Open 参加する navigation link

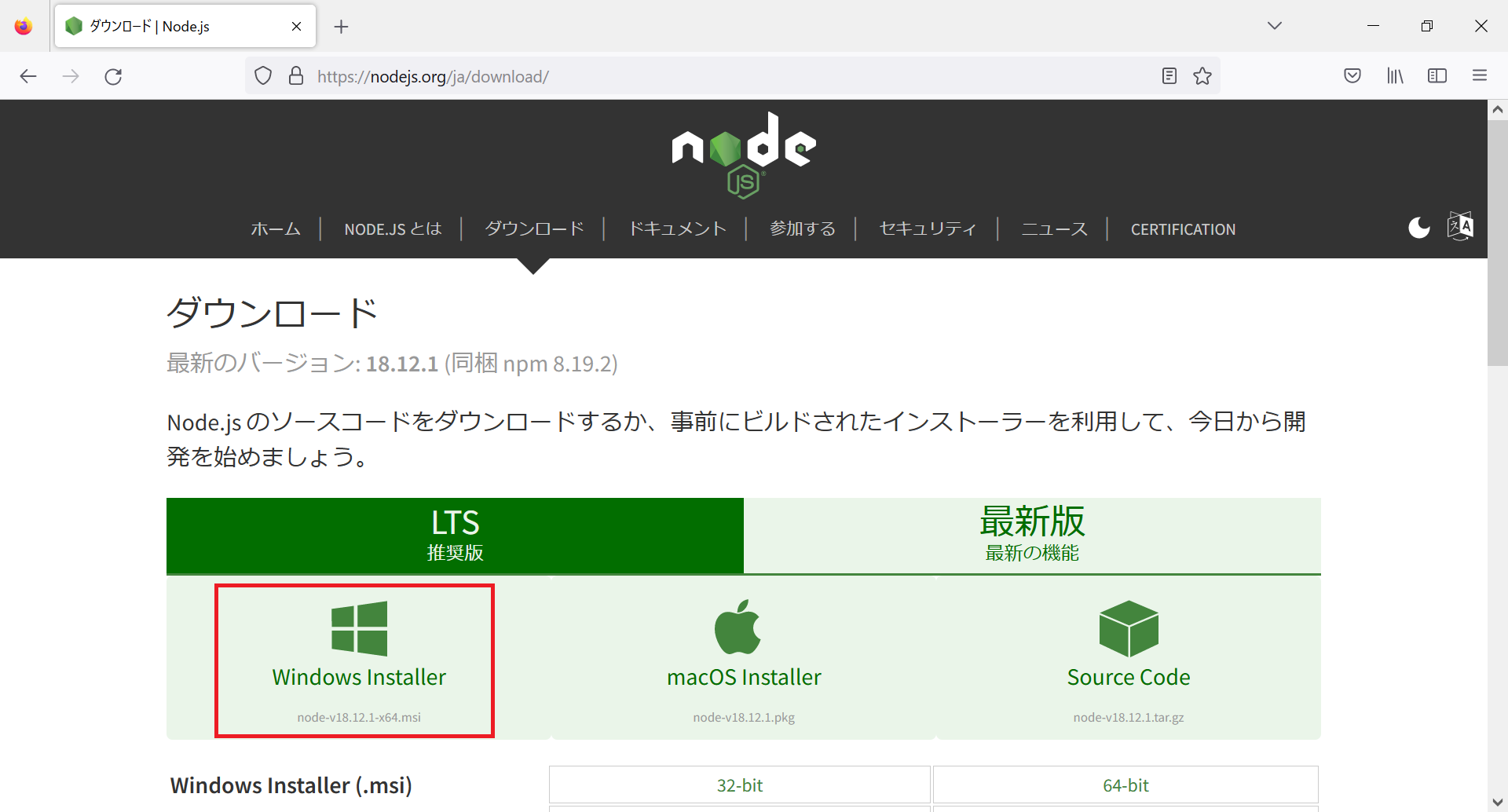[x=803, y=229]
